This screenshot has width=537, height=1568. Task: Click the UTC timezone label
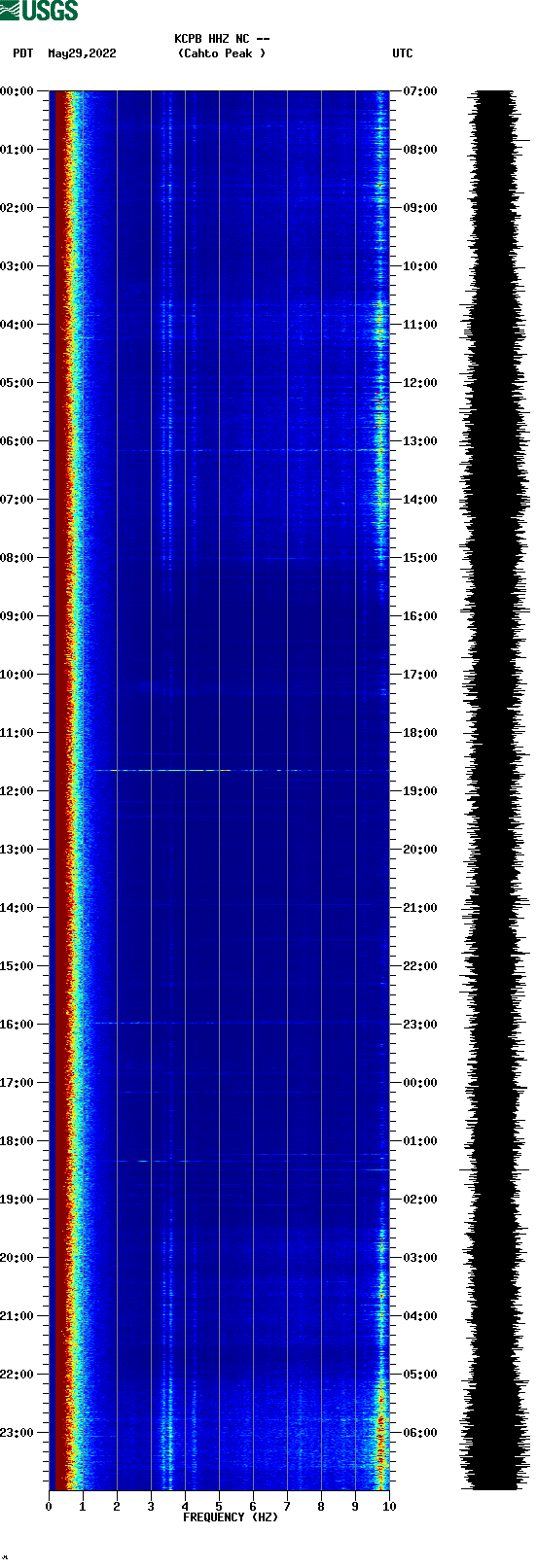click(403, 53)
